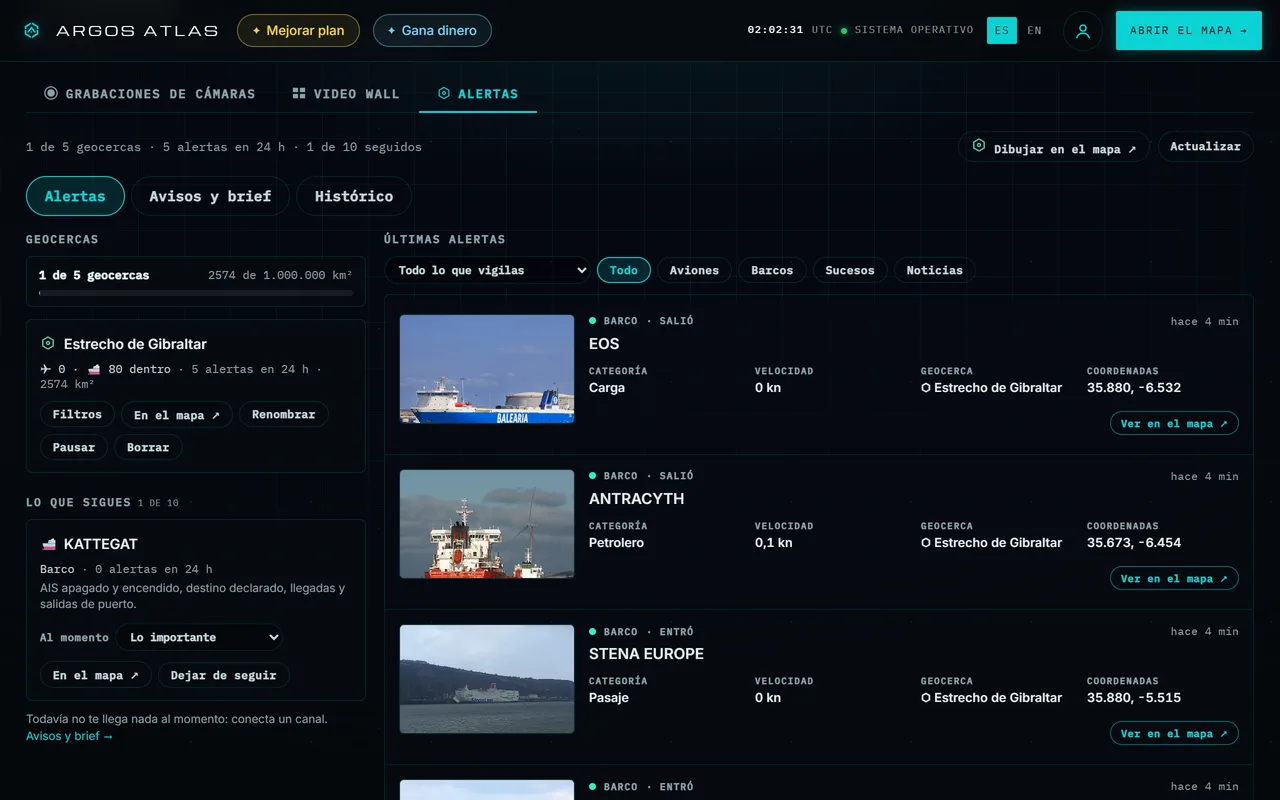Click Ver en el mapa for EOS
Image resolution: width=1280 pixels, height=800 pixels.
click(x=1174, y=424)
